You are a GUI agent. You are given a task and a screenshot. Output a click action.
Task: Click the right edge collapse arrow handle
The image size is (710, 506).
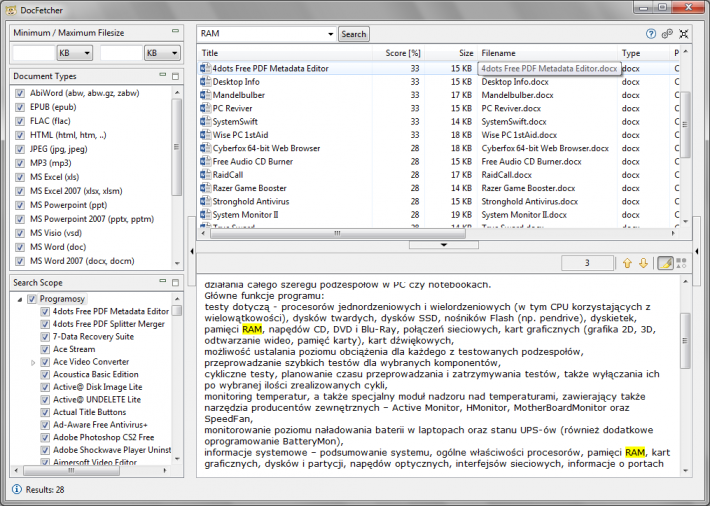point(697,251)
